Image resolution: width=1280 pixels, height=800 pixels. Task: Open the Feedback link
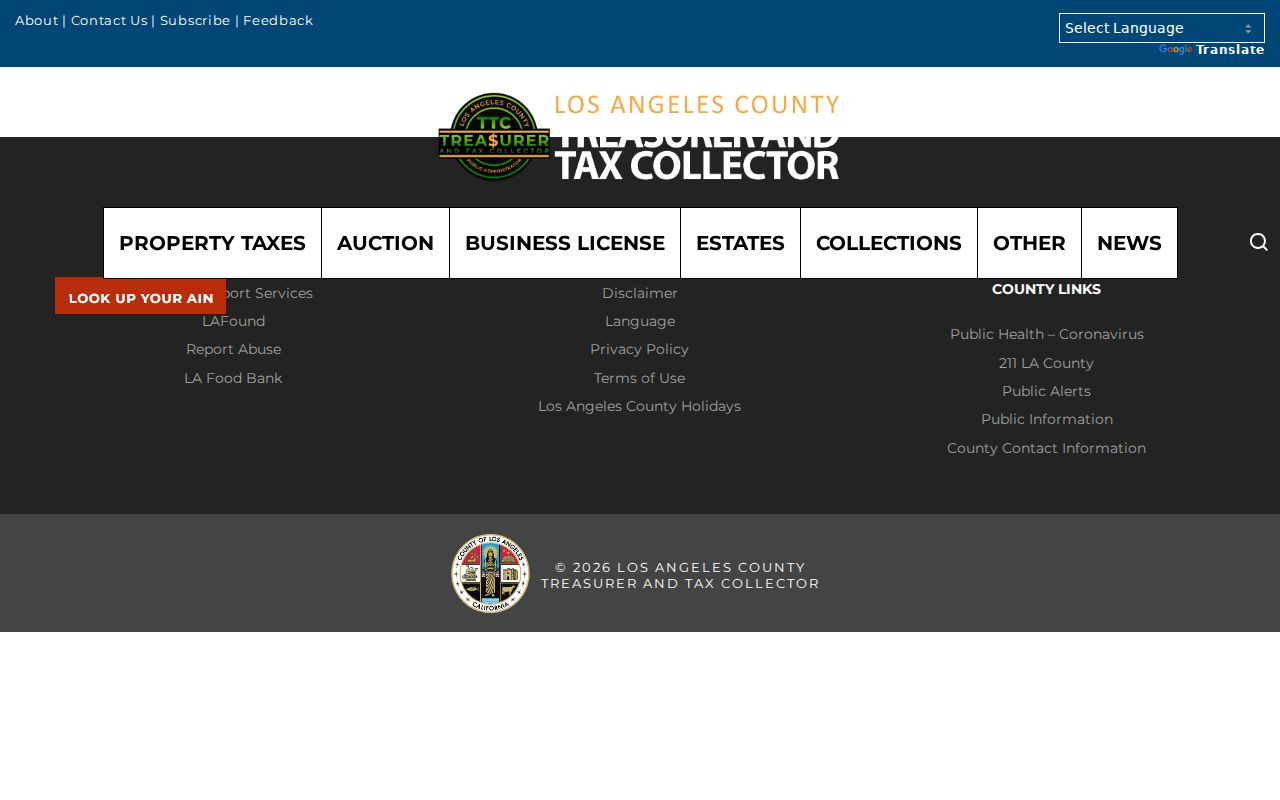pos(278,20)
